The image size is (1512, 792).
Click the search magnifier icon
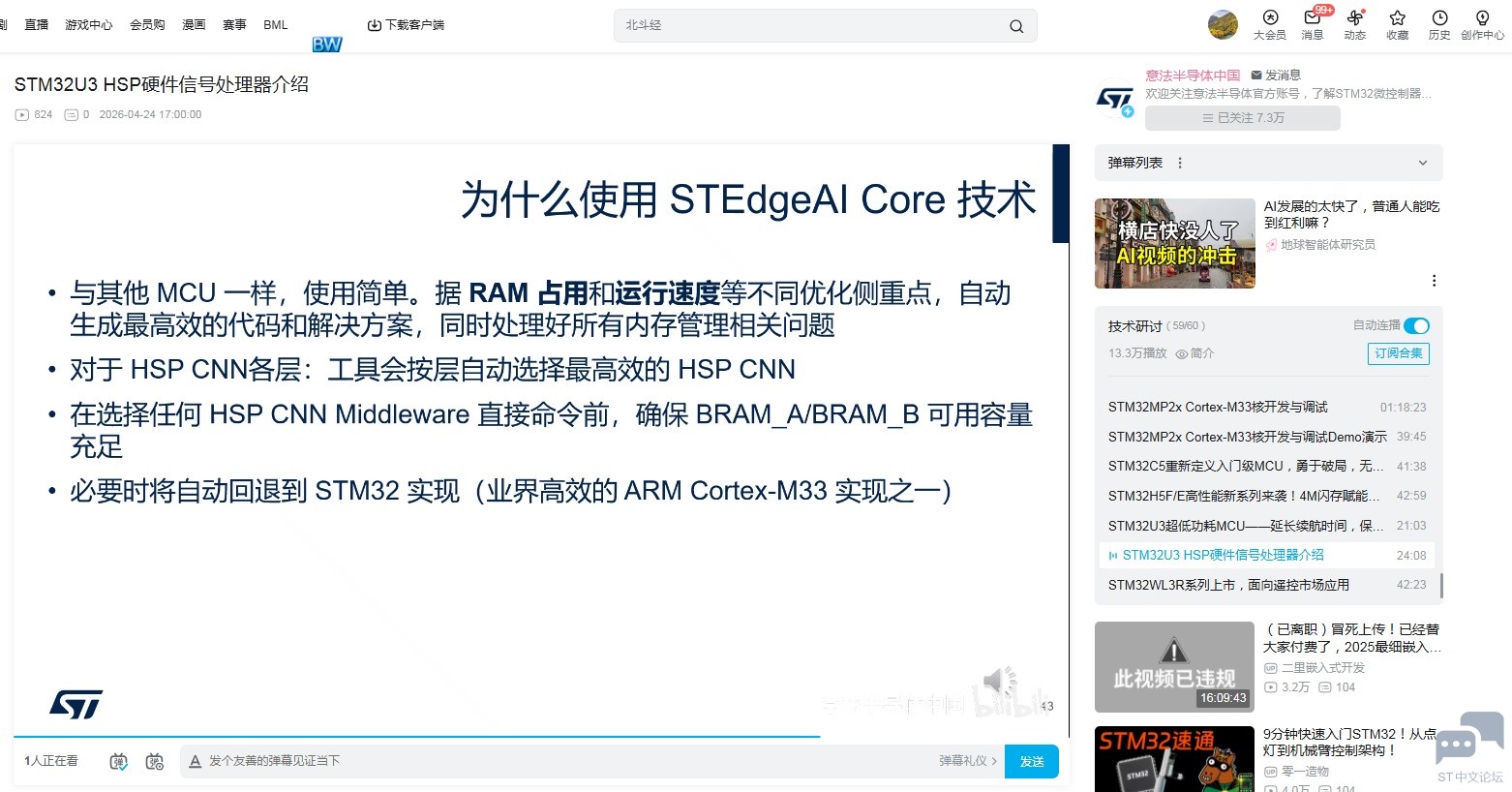tap(1016, 26)
